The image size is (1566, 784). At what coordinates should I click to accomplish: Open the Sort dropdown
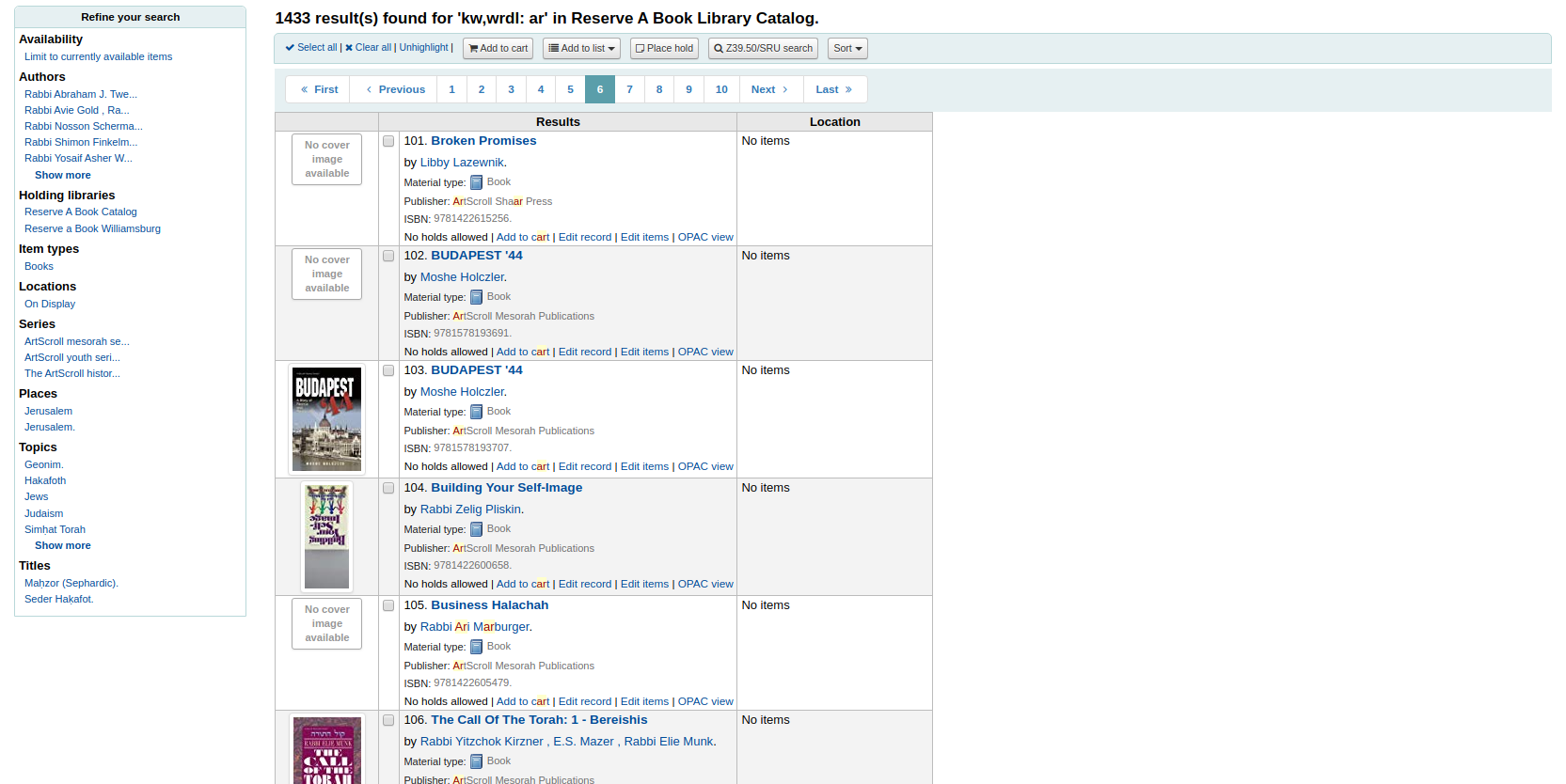click(847, 48)
